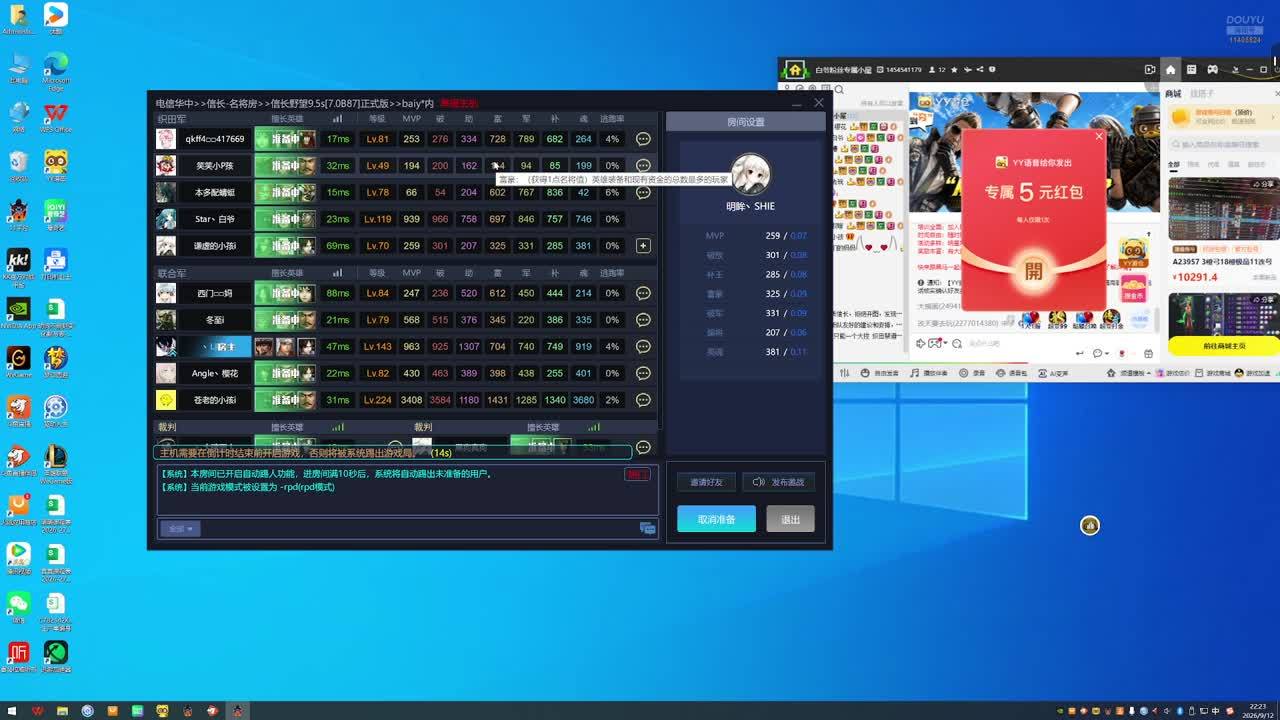This screenshot has height=720, width=1280.
Task: Click the 開 button on red packet
Action: coord(1033,270)
